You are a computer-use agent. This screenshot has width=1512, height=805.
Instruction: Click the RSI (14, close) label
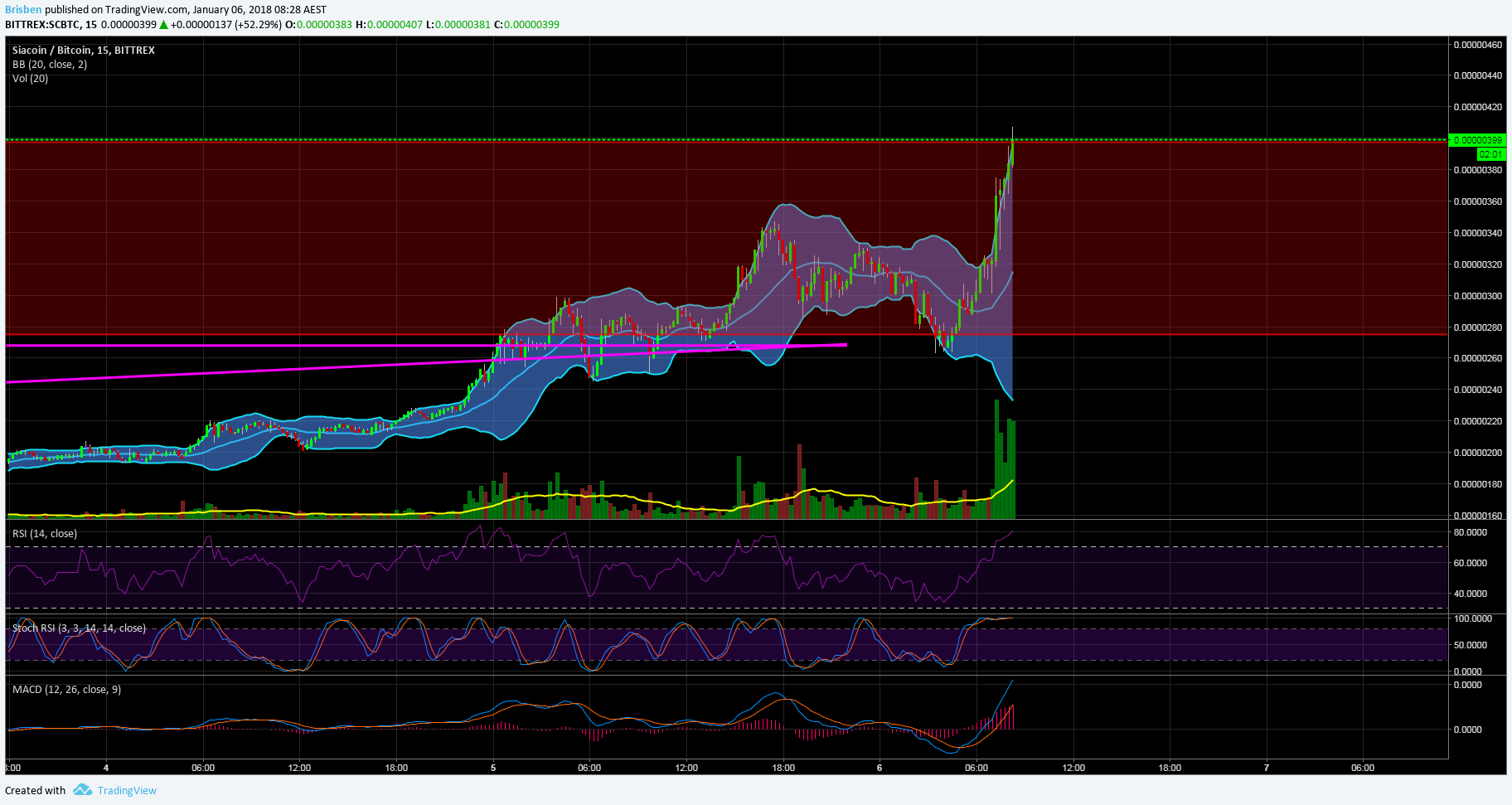[x=45, y=533]
